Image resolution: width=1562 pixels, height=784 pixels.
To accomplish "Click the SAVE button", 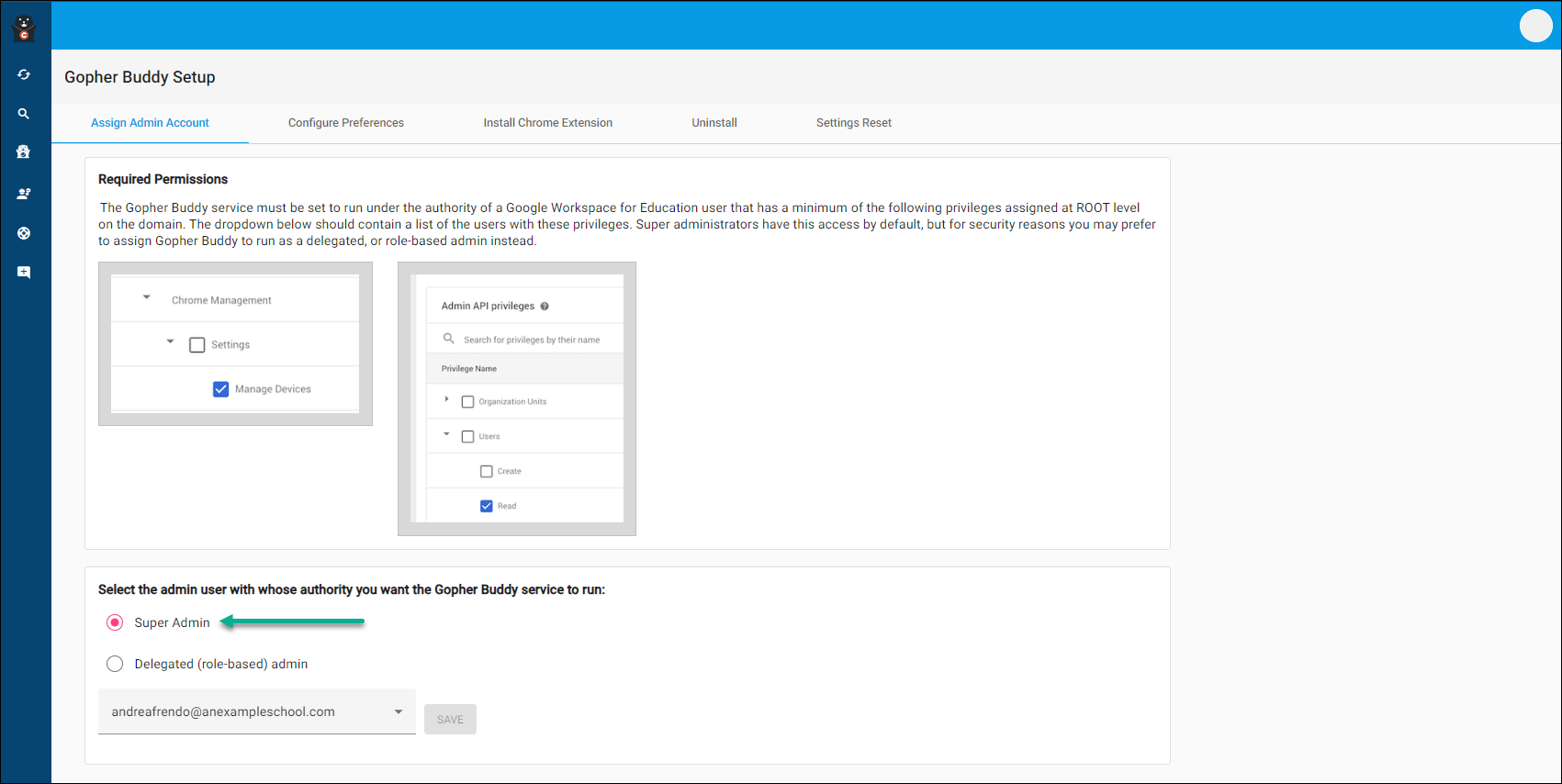I will [450, 720].
